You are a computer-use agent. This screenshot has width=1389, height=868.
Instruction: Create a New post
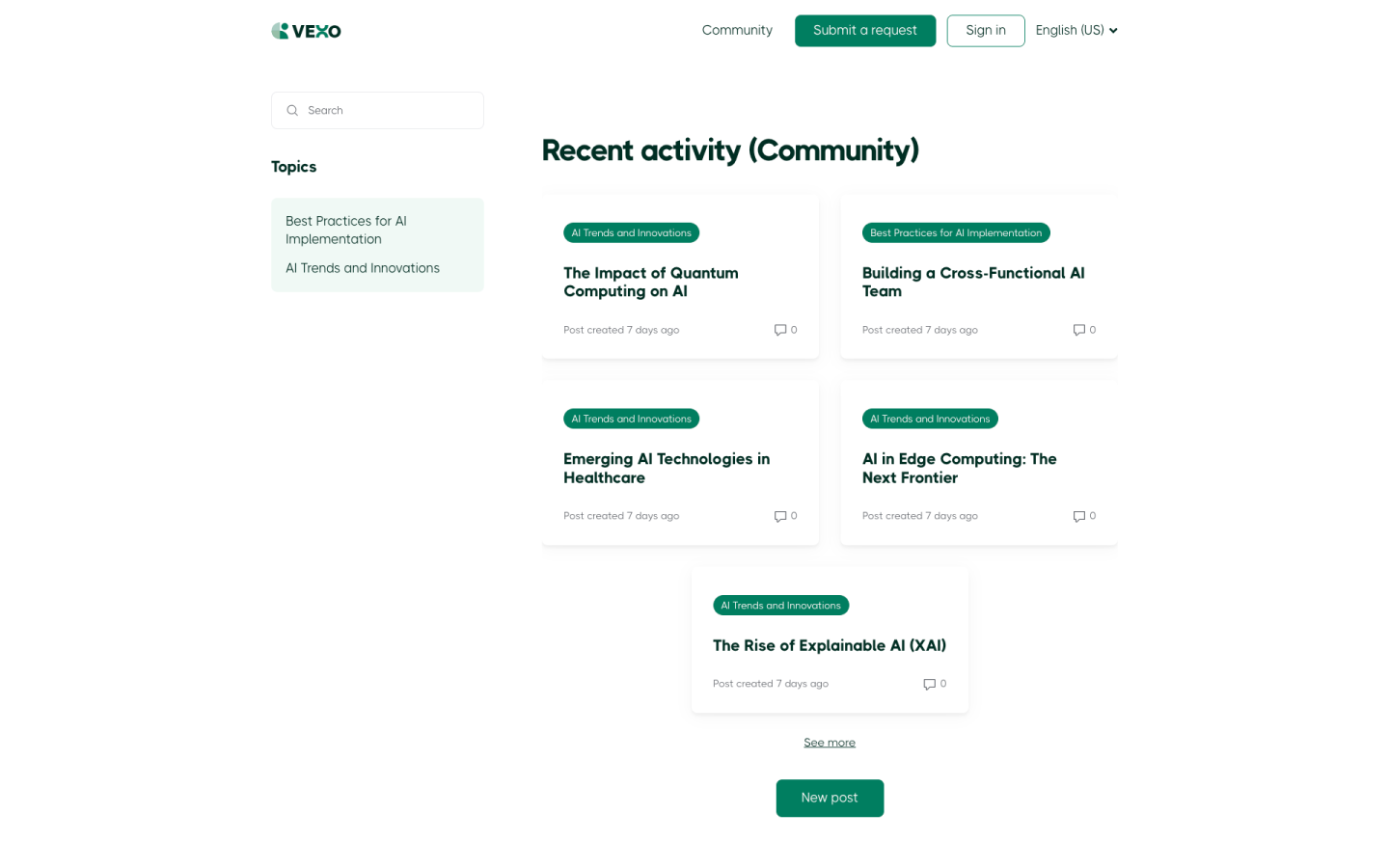(829, 798)
